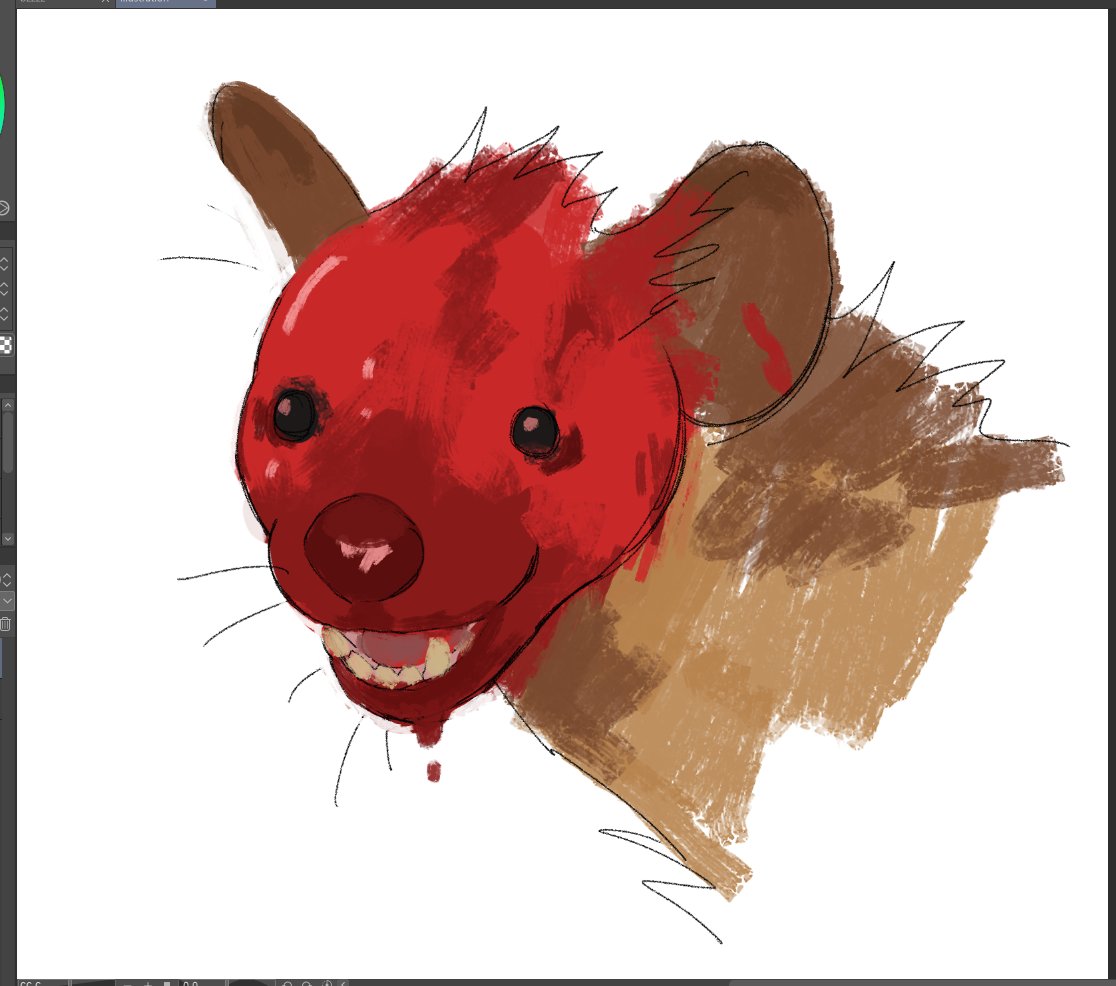
Task: Click the left panel scrollbar thumb
Action: point(8,441)
